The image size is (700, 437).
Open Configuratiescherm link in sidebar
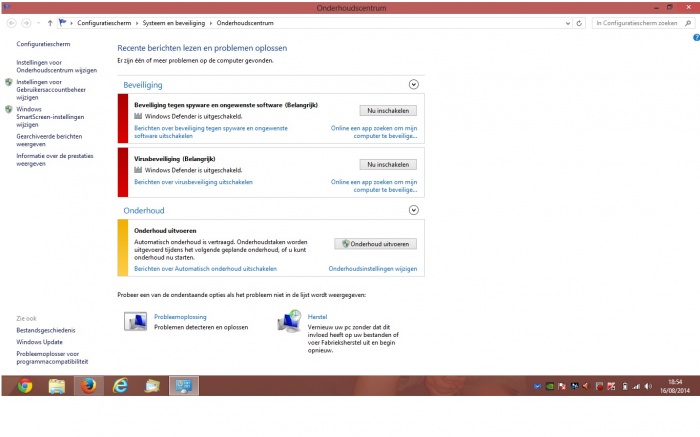point(43,44)
